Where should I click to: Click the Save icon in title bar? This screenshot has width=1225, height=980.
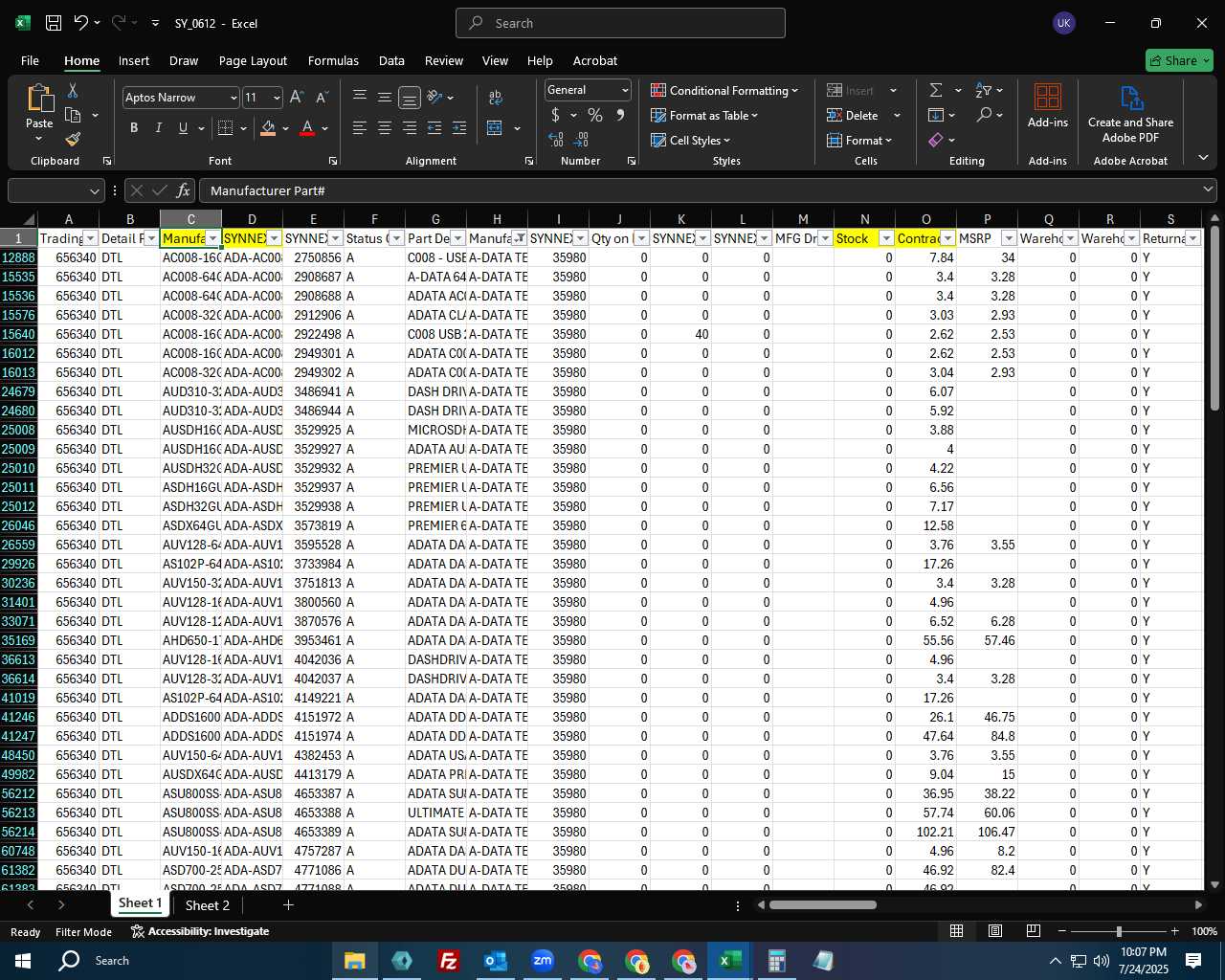tap(54, 23)
